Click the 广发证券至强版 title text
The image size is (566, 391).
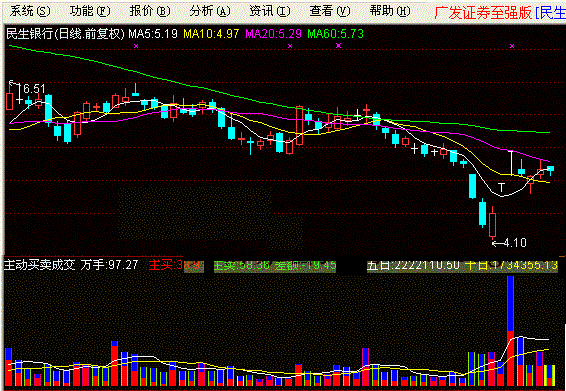[x=483, y=13]
